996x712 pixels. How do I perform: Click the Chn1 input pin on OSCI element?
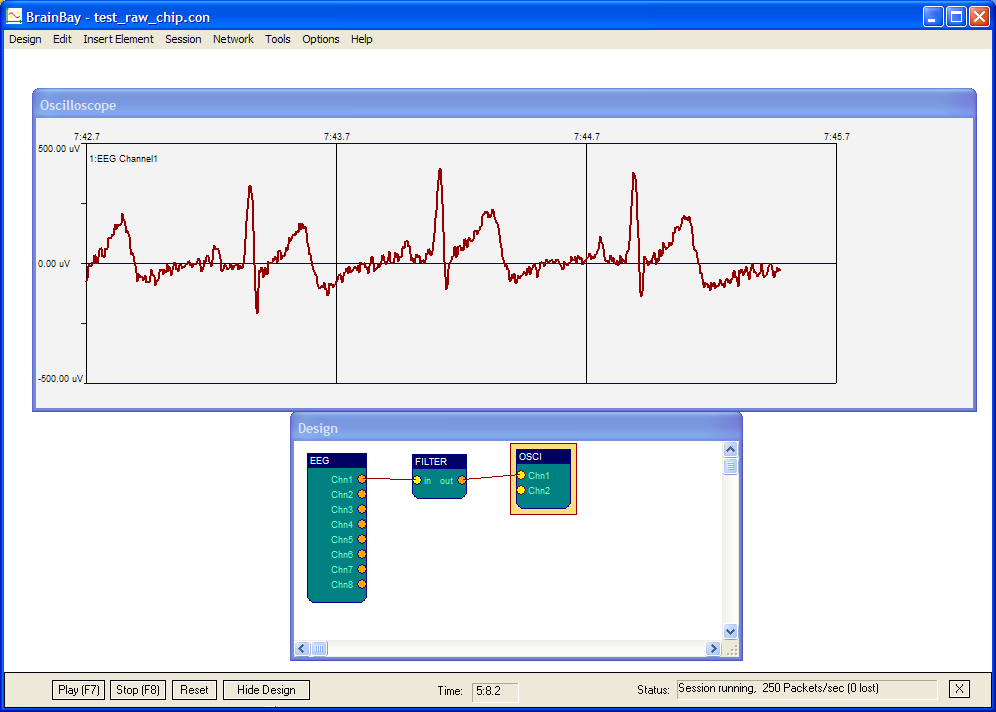pos(523,477)
